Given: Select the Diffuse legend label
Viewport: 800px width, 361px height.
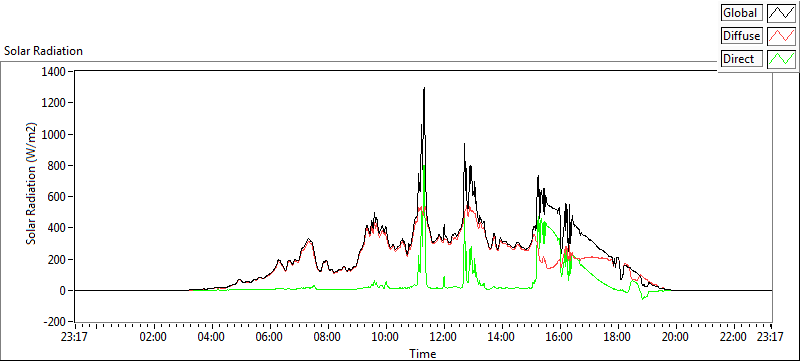Looking at the screenshot, I should (x=742, y=36).
